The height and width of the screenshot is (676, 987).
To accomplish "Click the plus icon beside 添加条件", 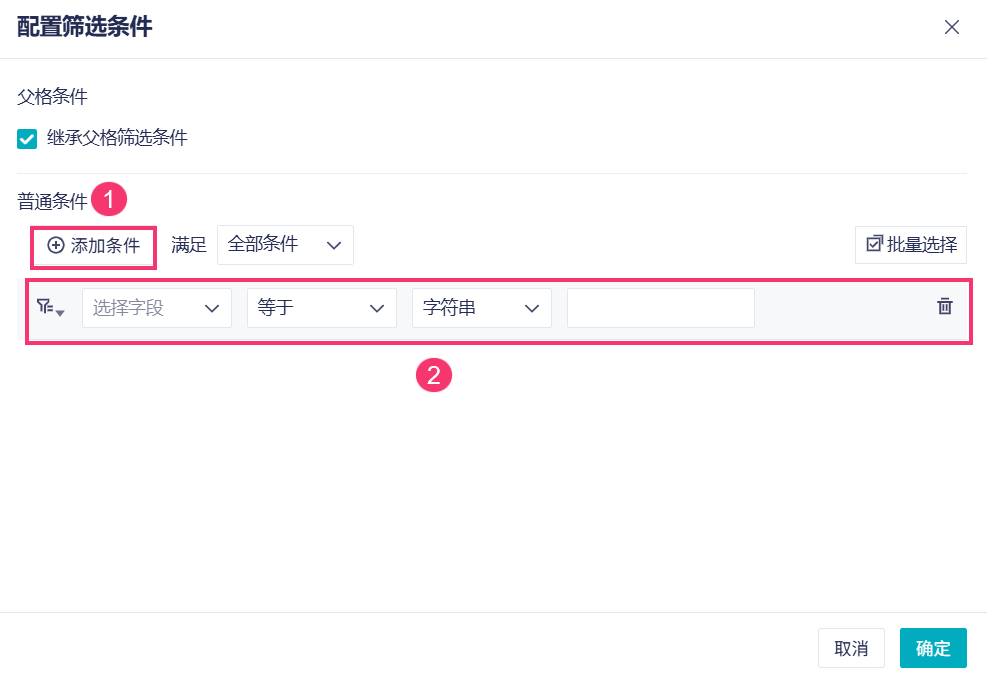I will point(56,245).
